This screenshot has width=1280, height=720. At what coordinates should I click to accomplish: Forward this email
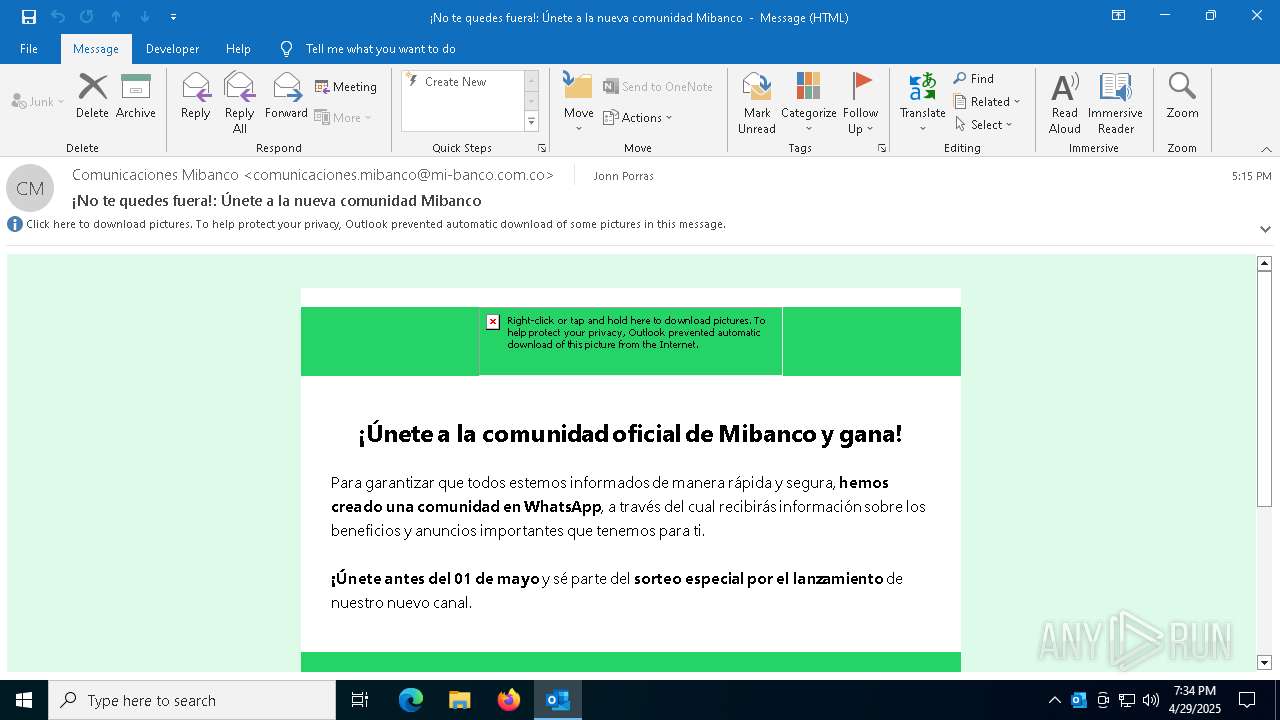(287, 97)
